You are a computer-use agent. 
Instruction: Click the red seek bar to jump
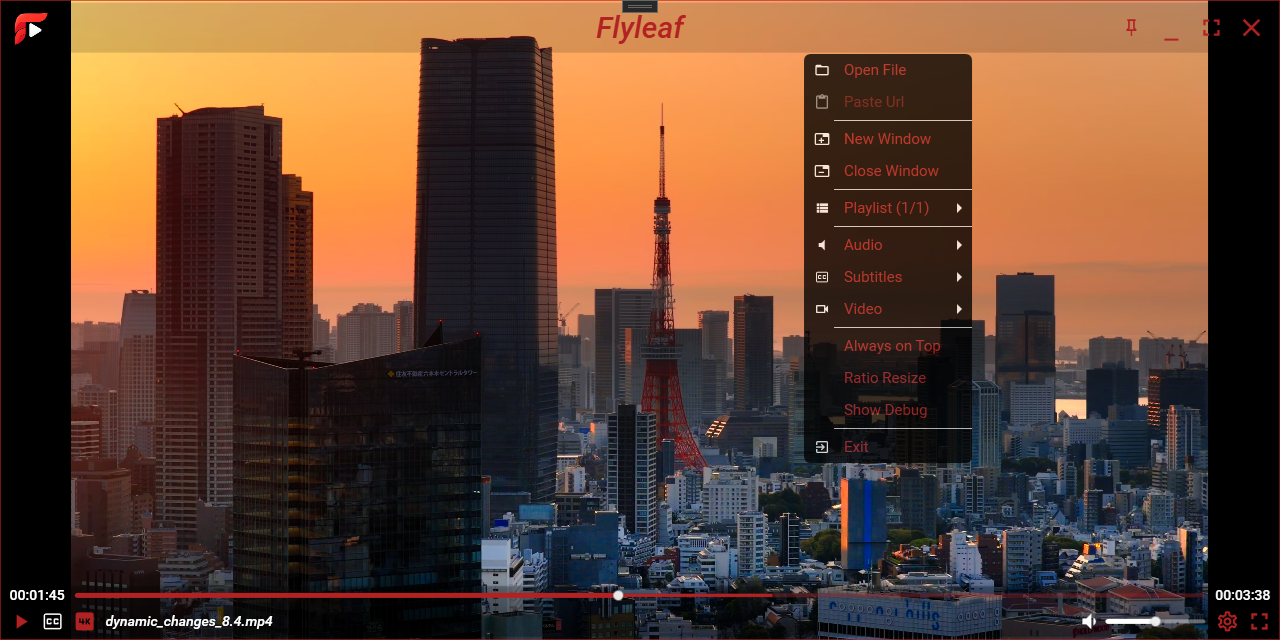(x=640, y=595)
